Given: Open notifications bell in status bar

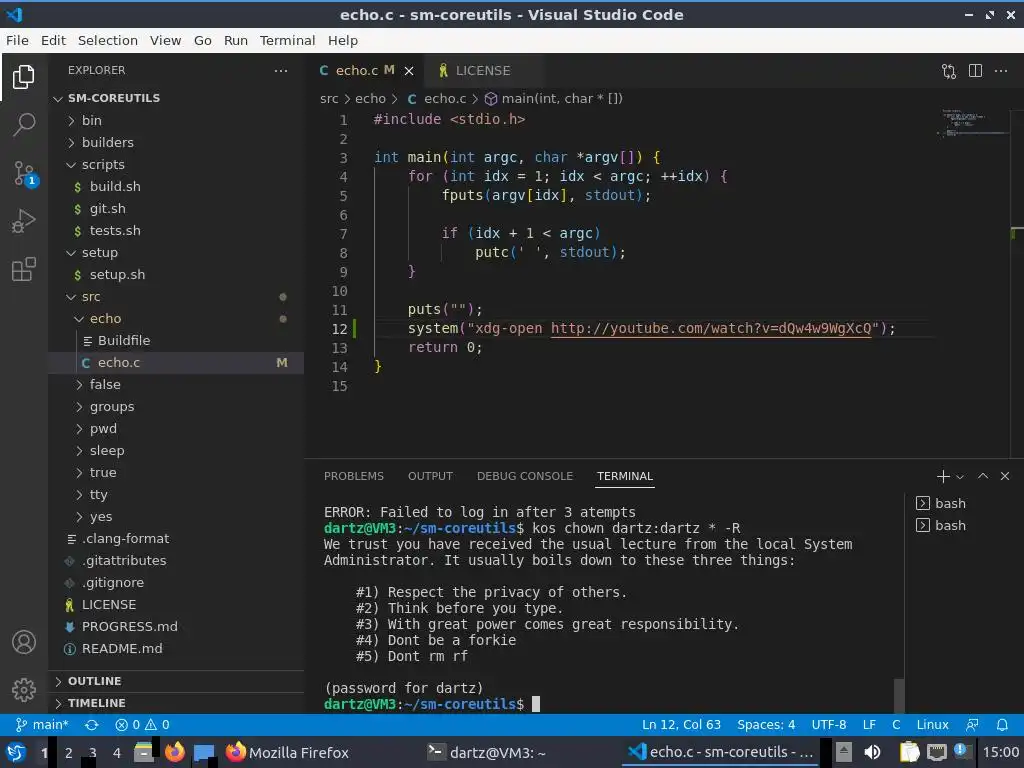Looking at the screenshot, I should coord(1002,725).
